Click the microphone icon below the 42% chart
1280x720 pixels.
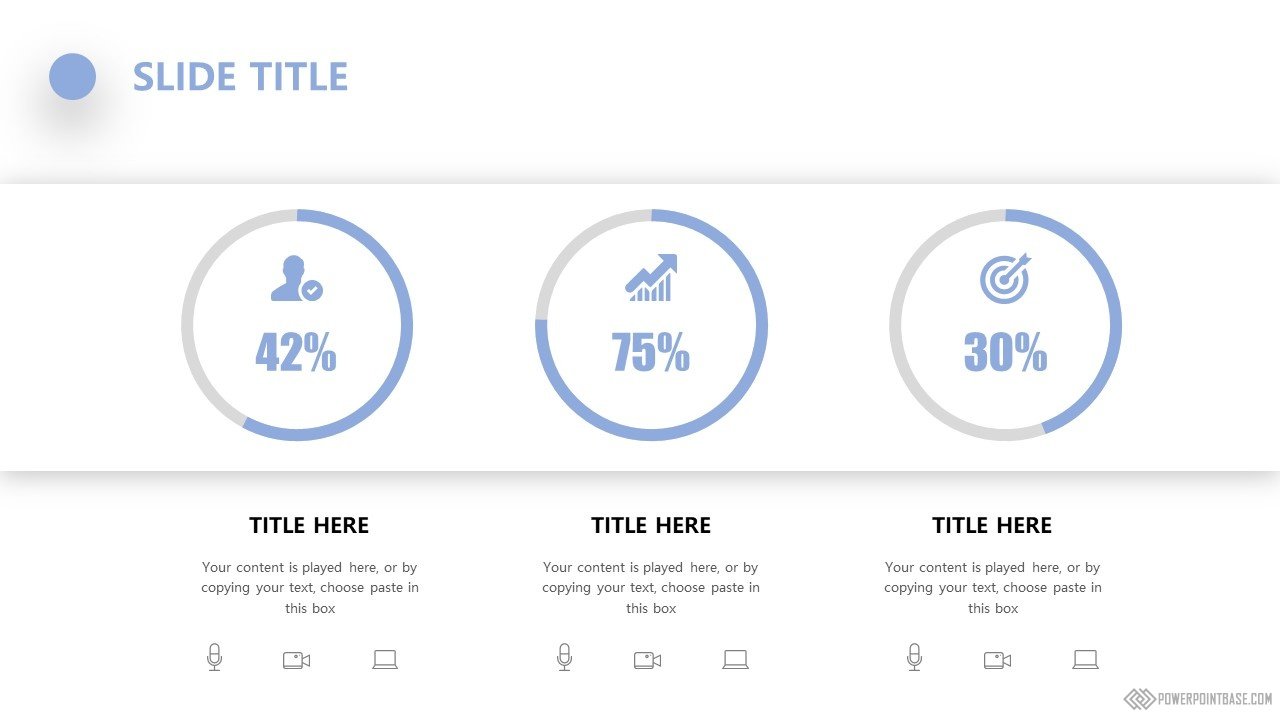click(x=214, y=657)
